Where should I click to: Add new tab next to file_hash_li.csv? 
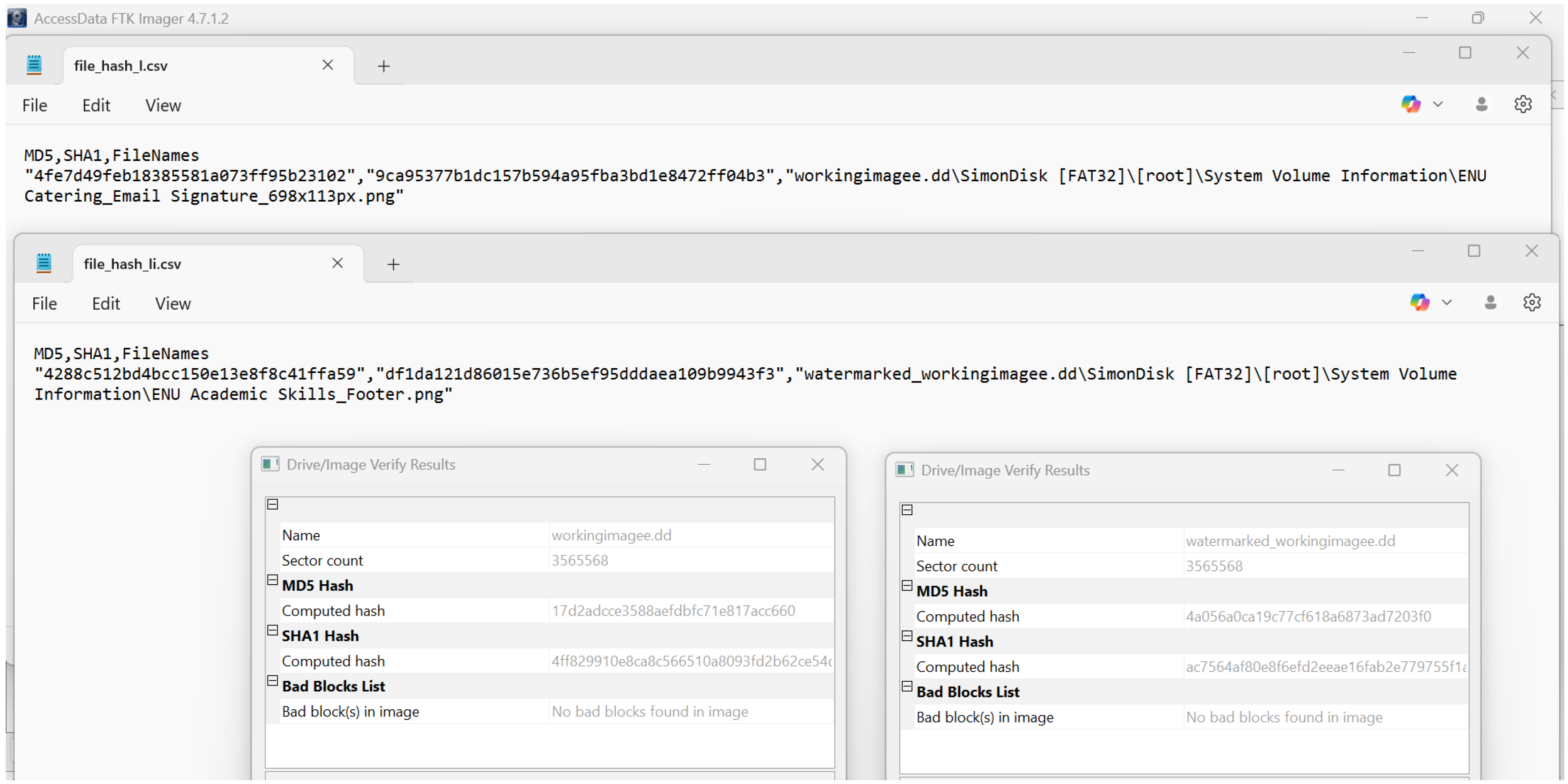(x=393, y=264)
